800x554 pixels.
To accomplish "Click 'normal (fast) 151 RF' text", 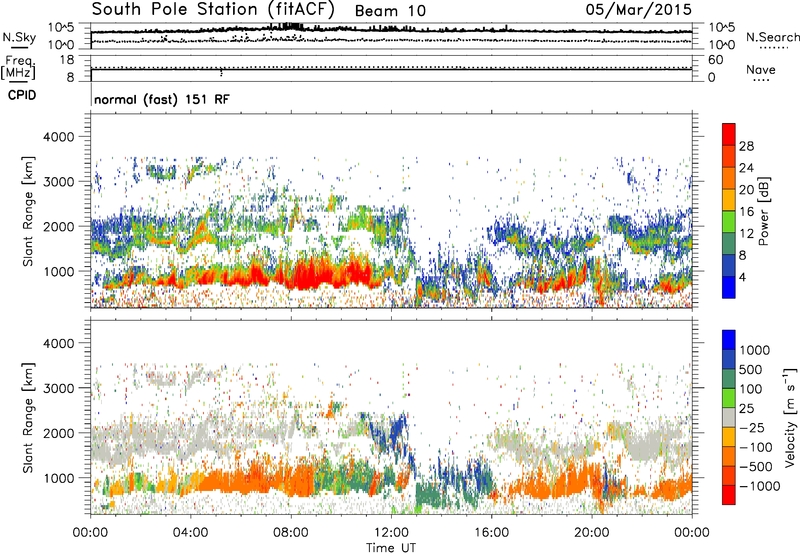I will pyautogui.click(x=162, y=99).
